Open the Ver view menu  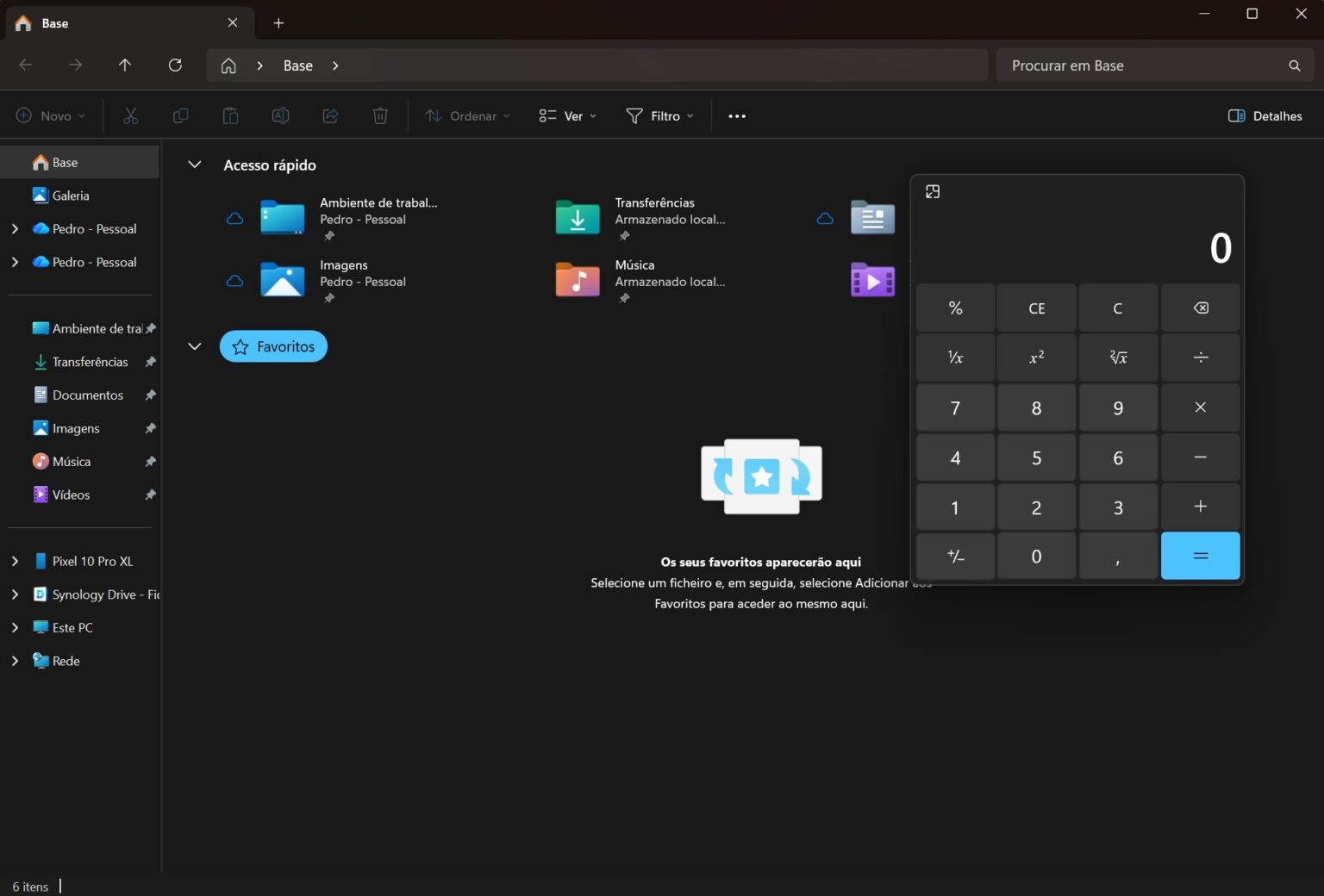coord(567,116)
